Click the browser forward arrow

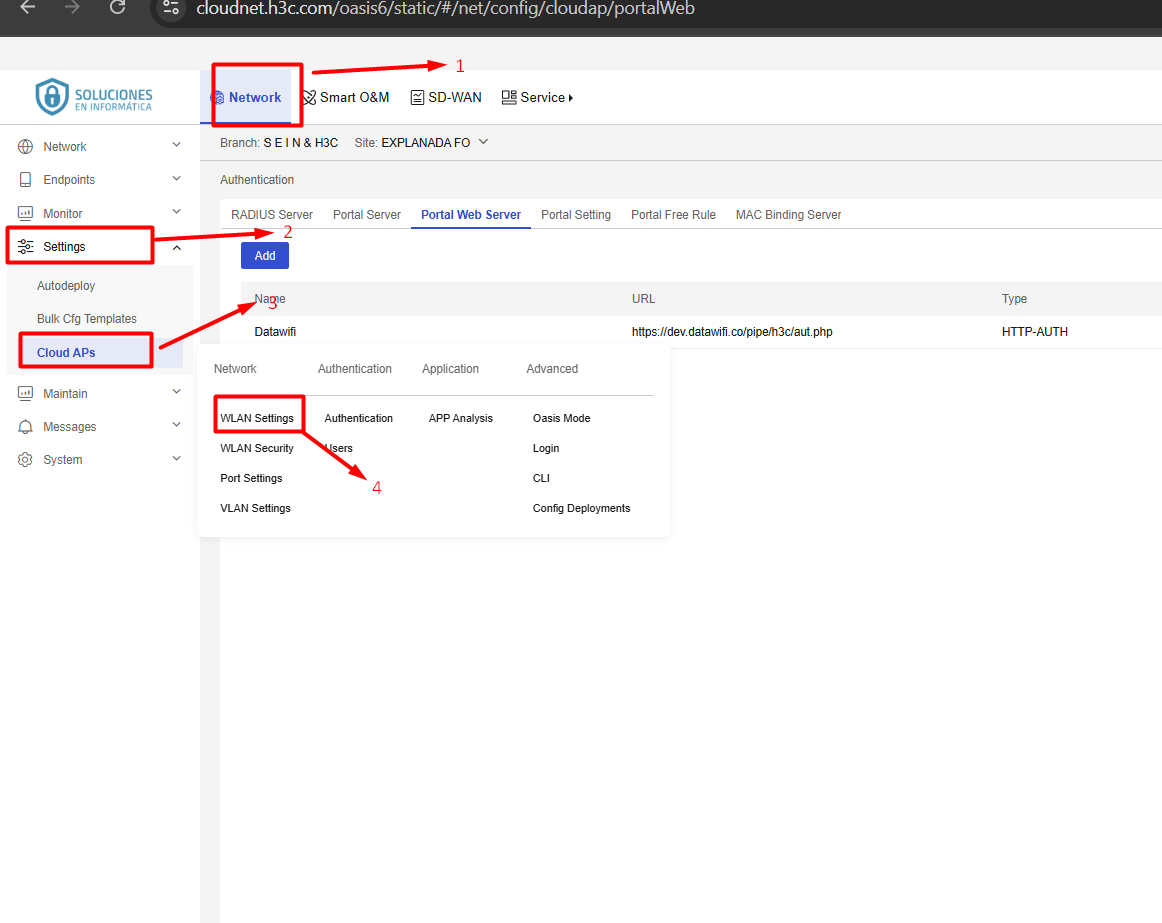coord(72,7)
